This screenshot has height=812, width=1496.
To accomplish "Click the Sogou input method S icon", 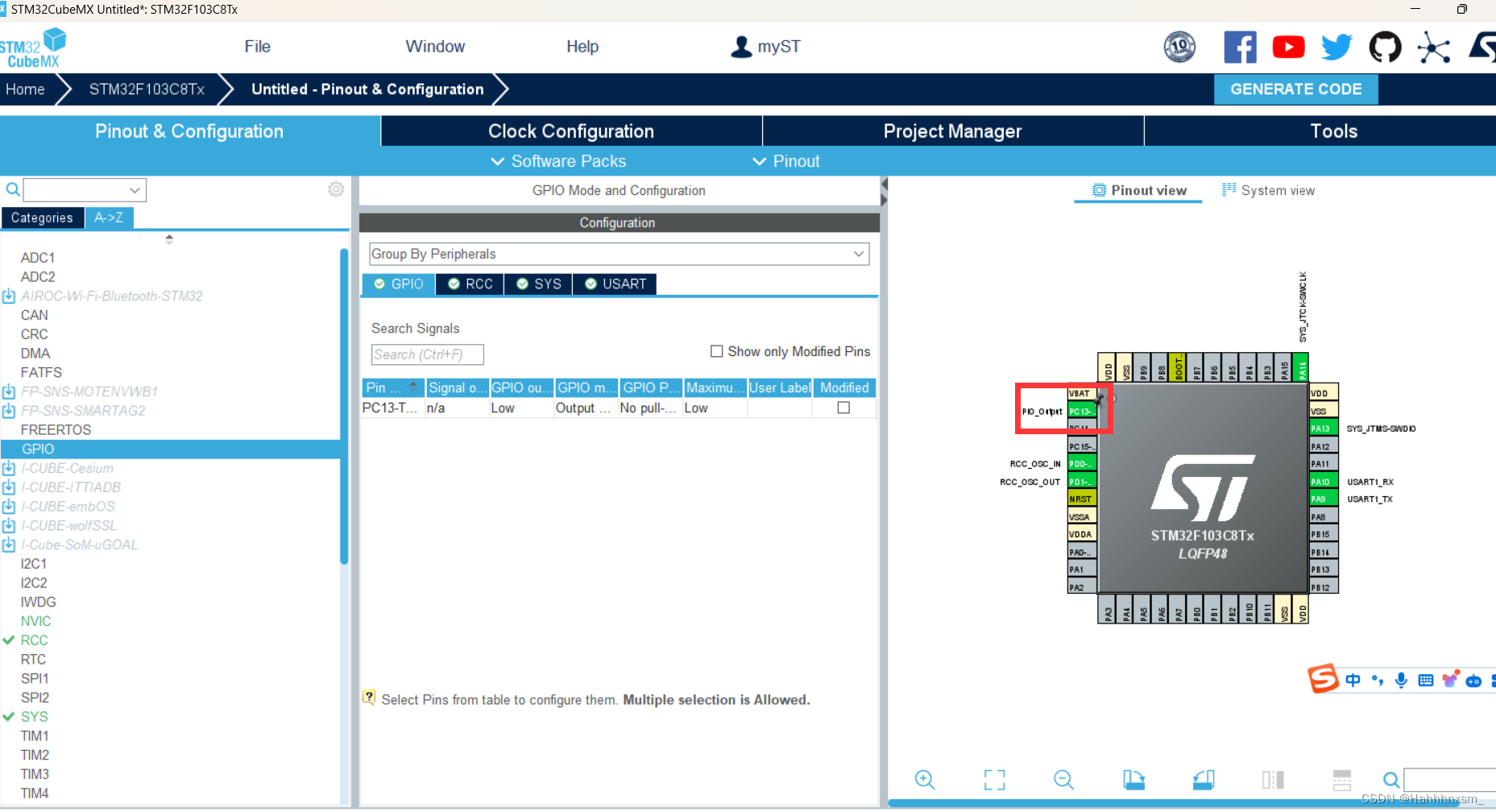I will pyautogui.click(x=1323, y=678).
